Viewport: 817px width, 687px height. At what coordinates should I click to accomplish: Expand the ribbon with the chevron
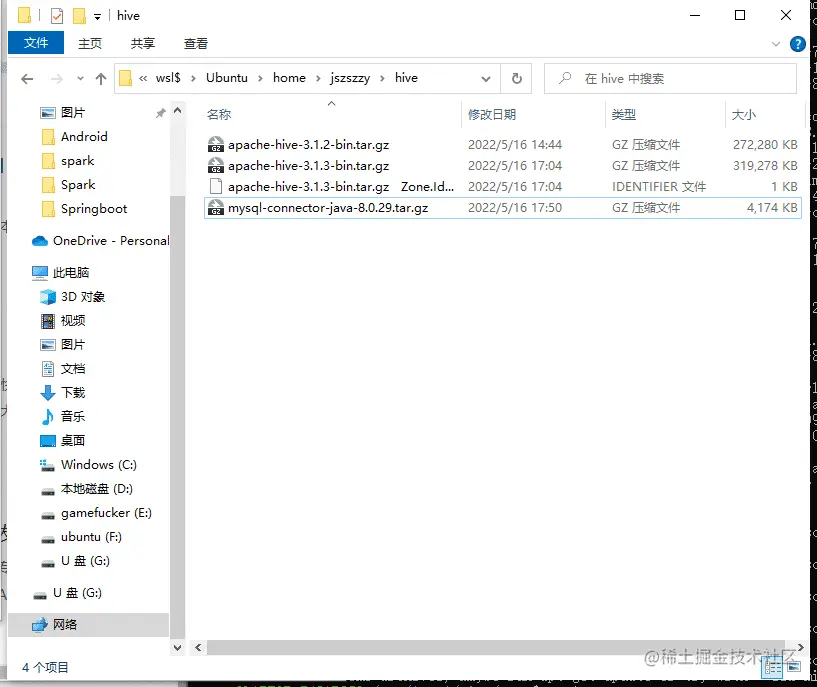[x=776, y=44]
